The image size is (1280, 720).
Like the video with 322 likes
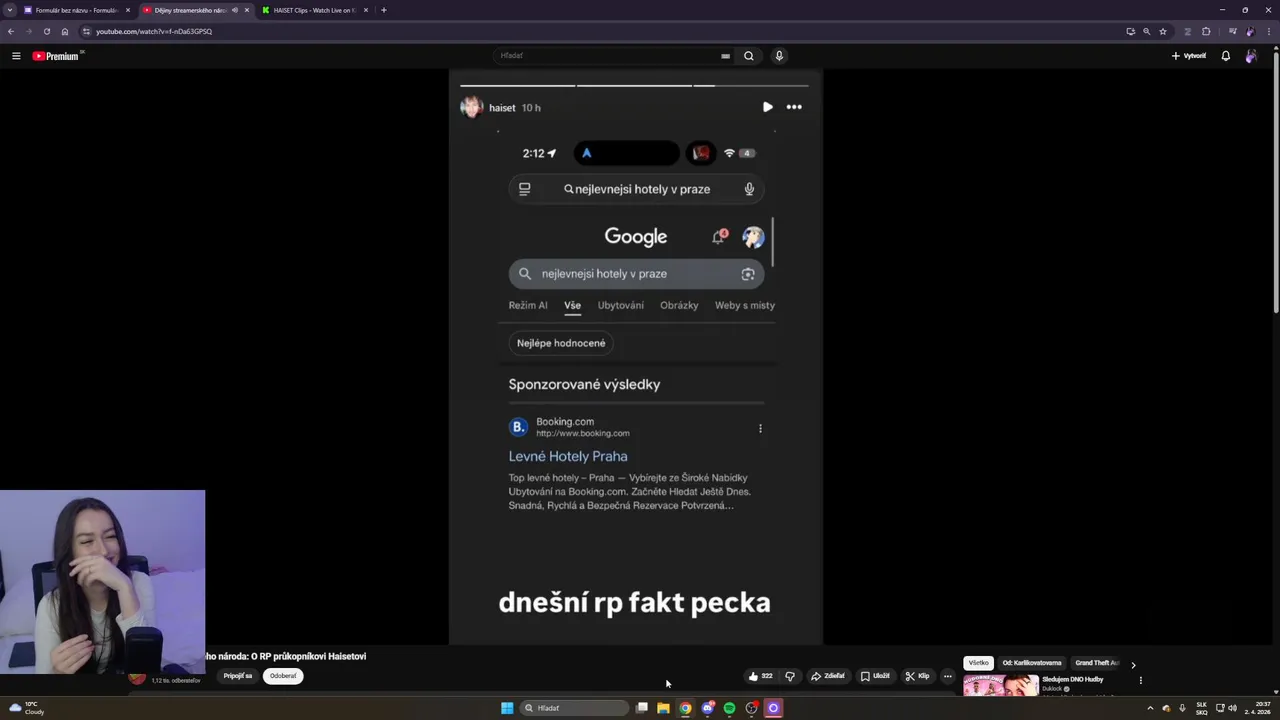[760, 676]
